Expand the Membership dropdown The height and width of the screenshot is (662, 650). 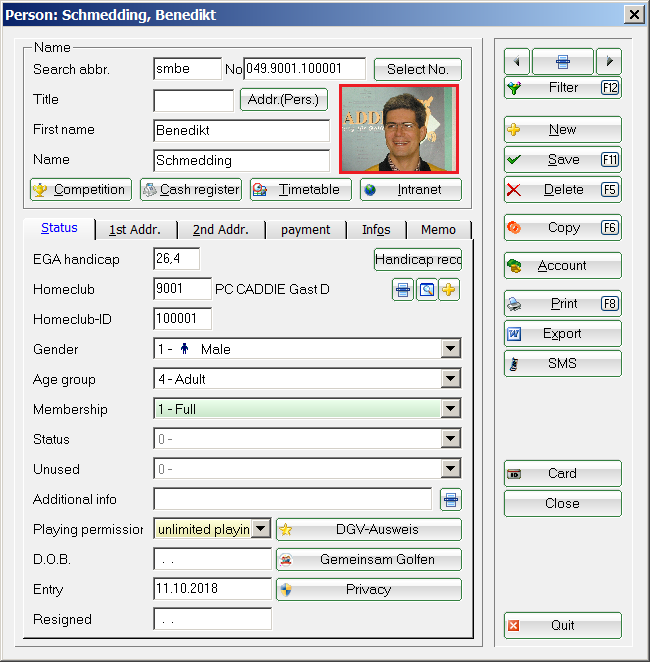point(450,409)
